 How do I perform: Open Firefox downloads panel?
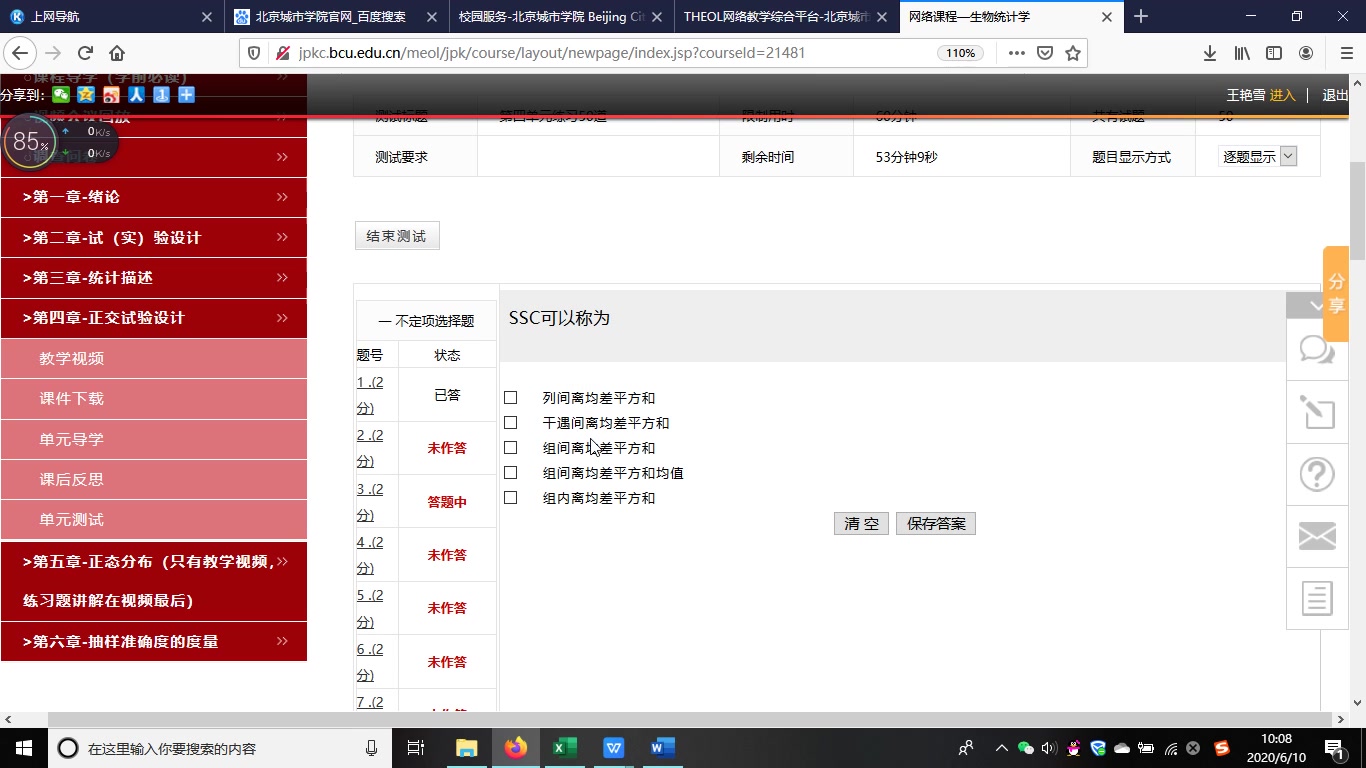1209,53
